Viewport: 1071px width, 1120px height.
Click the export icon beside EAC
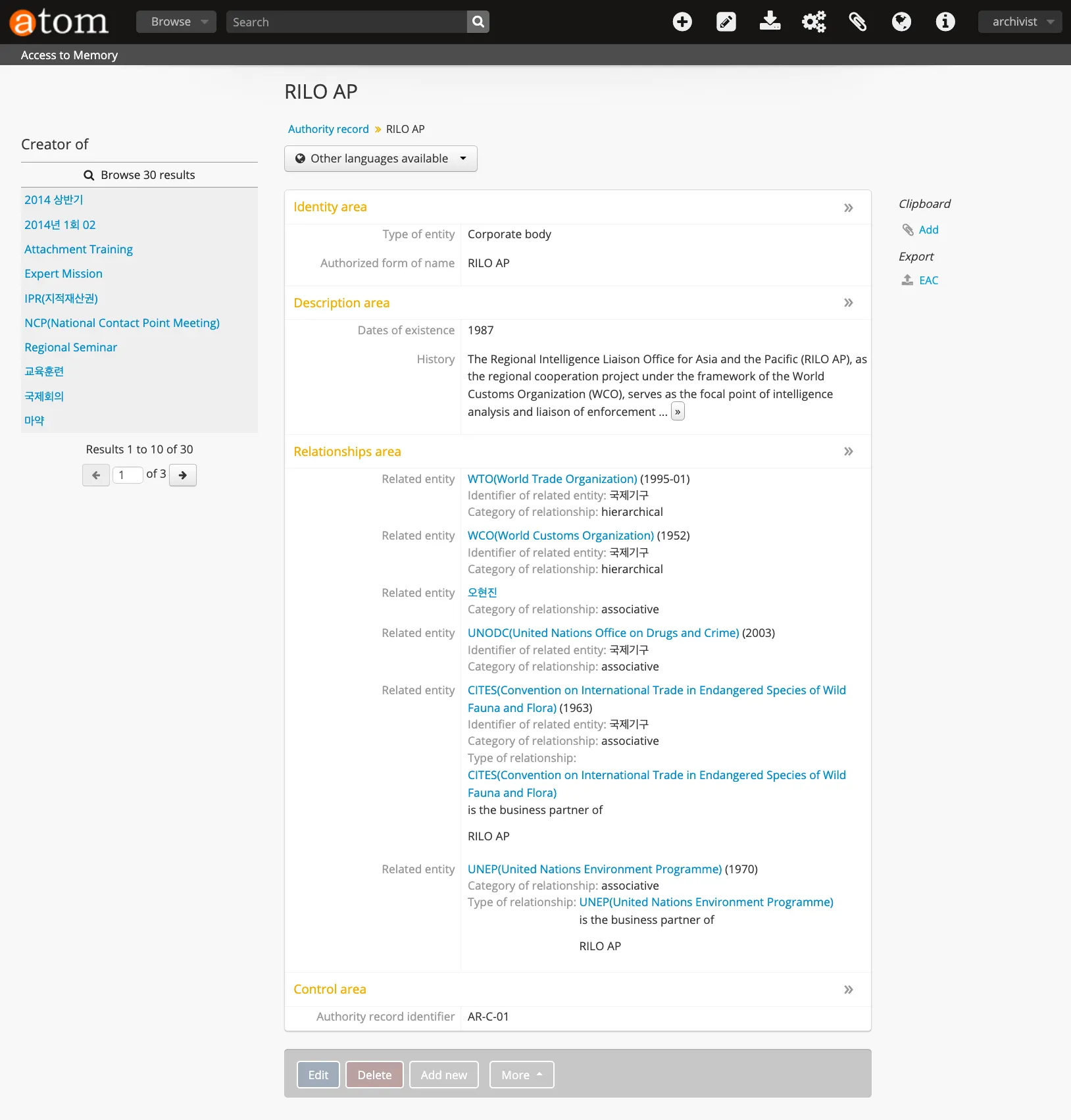pos(907,280)
